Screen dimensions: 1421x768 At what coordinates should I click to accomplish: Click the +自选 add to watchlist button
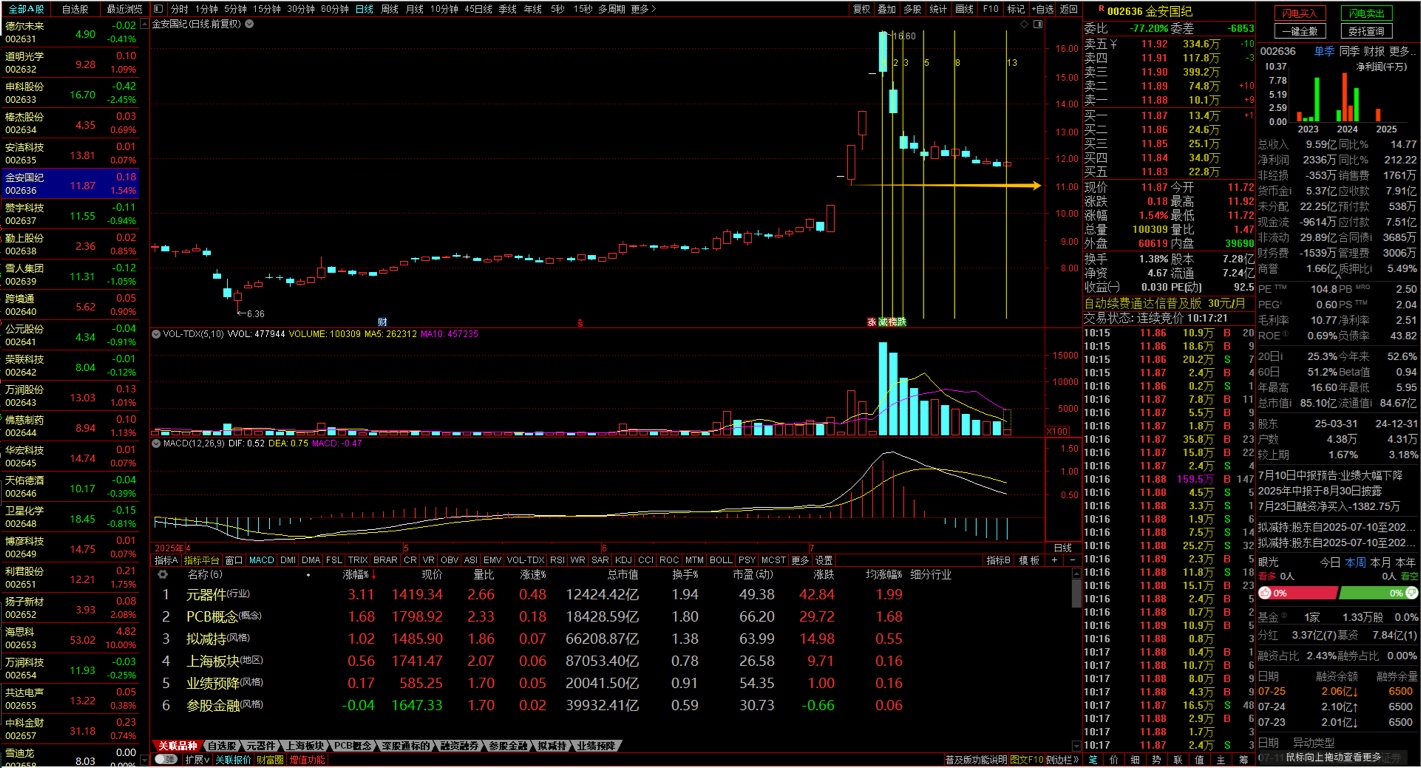[1042, 9]
